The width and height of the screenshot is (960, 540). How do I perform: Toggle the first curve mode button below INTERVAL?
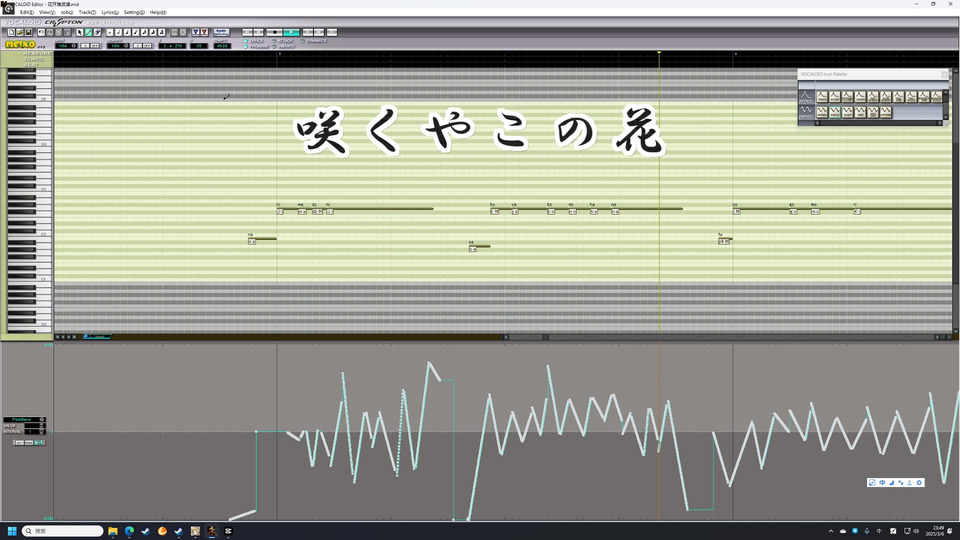tap(20, 443)
